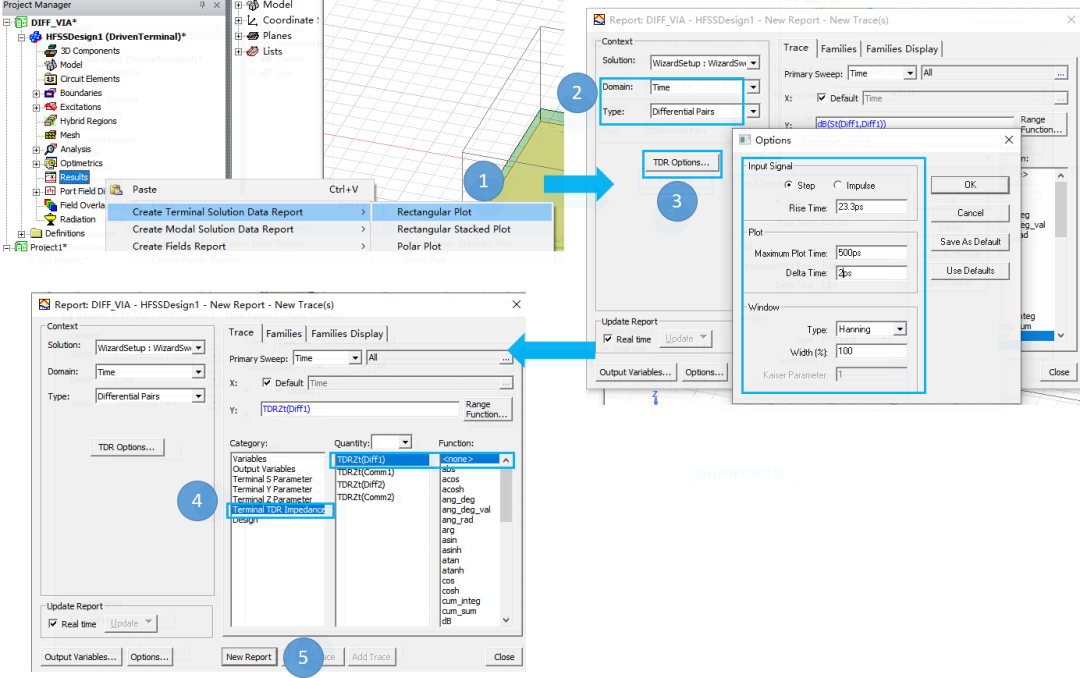1080x678 pixels.
Task: Select the Mesh icon in Project Manager
Action: 50,135
